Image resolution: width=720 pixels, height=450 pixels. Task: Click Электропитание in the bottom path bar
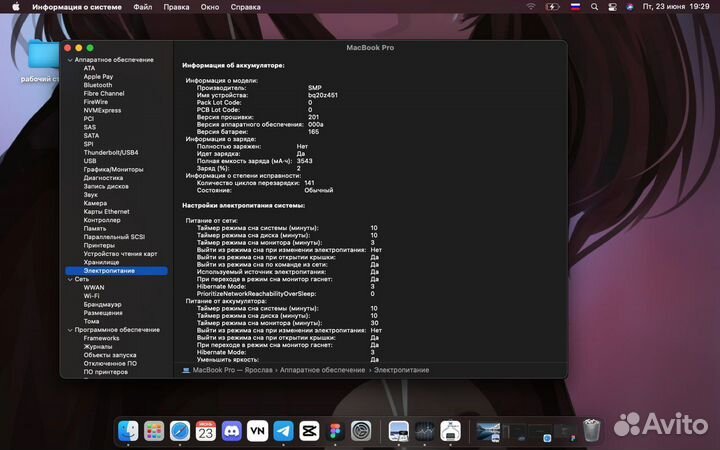tap(401, 370)
